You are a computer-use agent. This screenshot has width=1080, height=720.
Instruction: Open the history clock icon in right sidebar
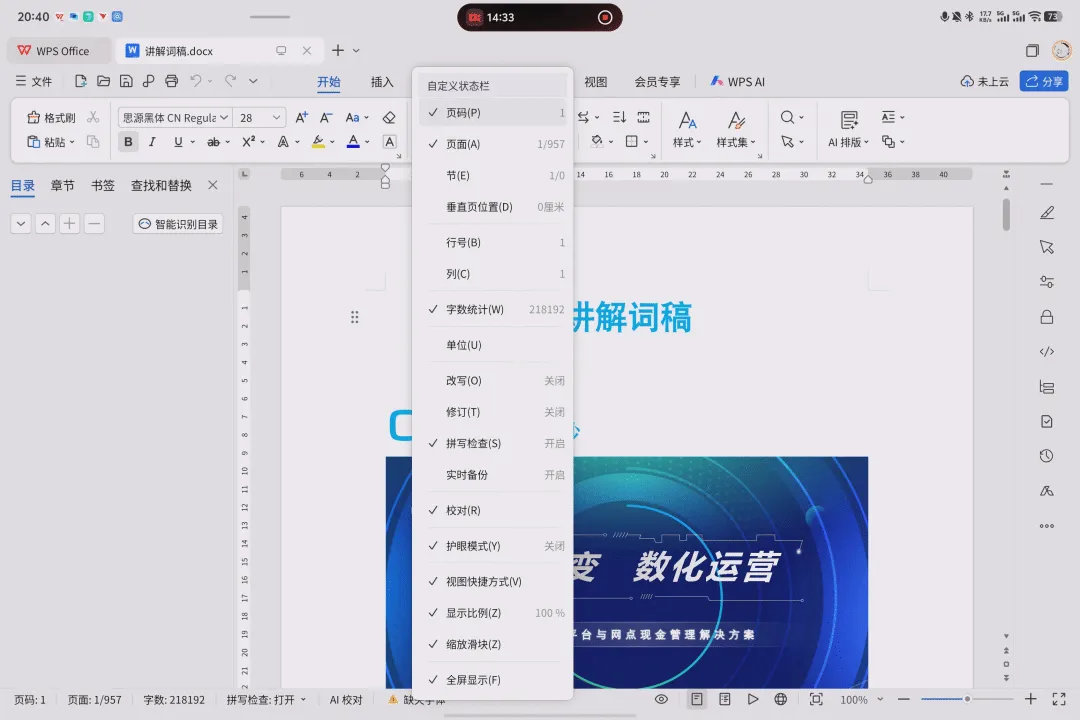coord(1046,455)
